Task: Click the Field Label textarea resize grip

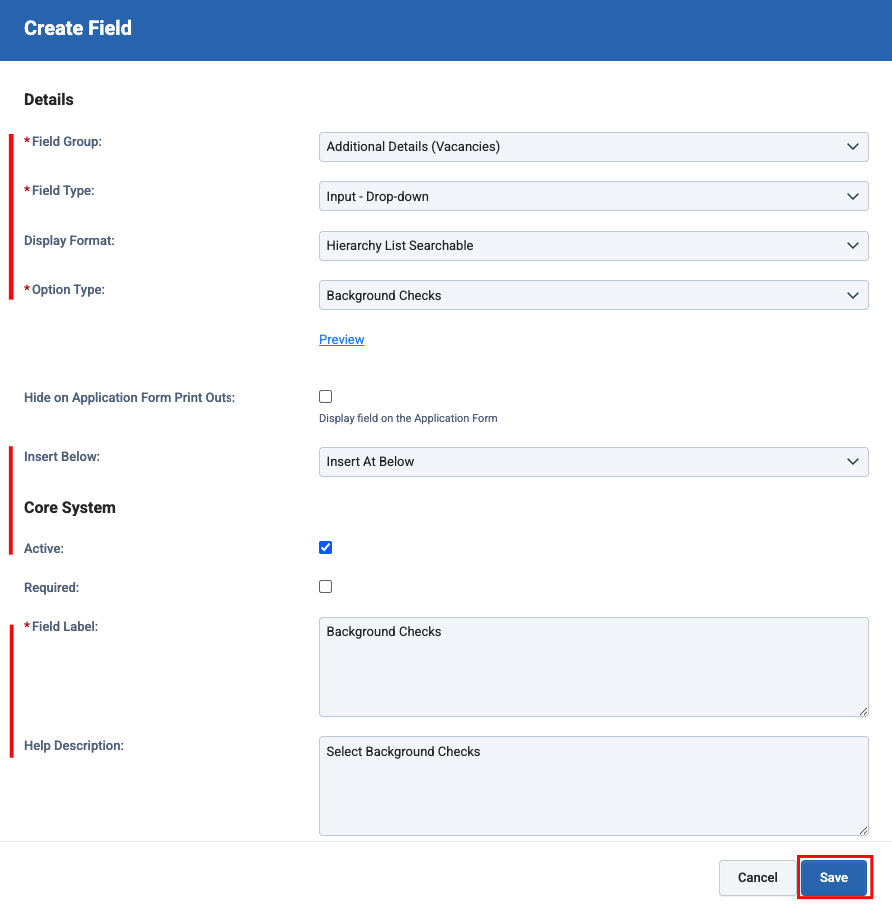Action: click(862, 710)
